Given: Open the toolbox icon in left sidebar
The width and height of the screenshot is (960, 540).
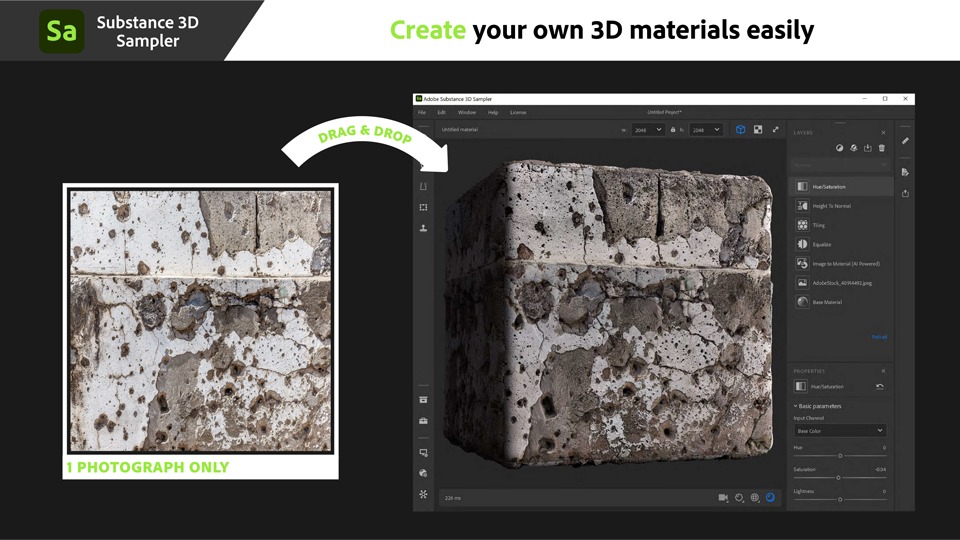Looking at the screenshot, I should click(x=423, y=421).
